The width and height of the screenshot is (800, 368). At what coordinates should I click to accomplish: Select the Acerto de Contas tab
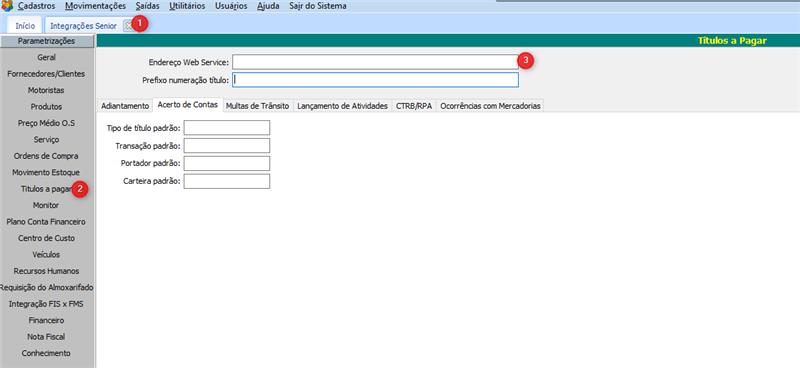(x=188, y=105)
